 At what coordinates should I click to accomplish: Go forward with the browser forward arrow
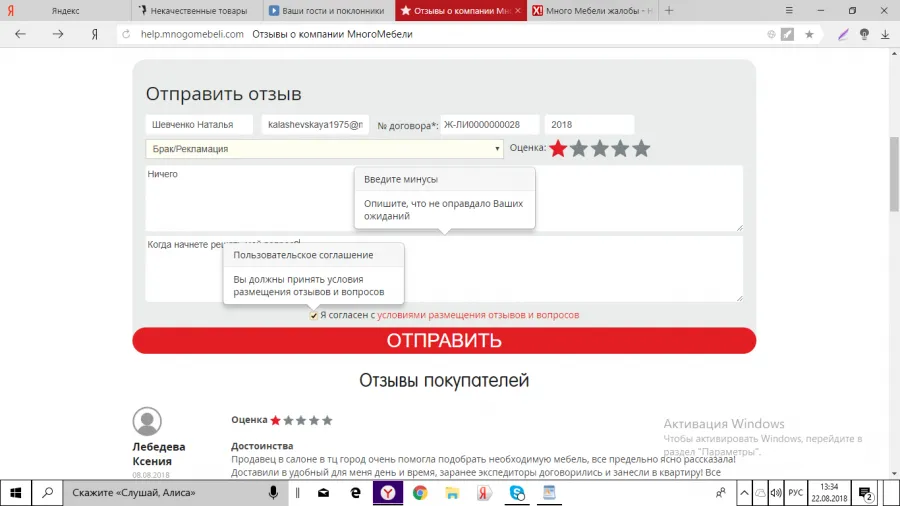[x=57, y=34]
